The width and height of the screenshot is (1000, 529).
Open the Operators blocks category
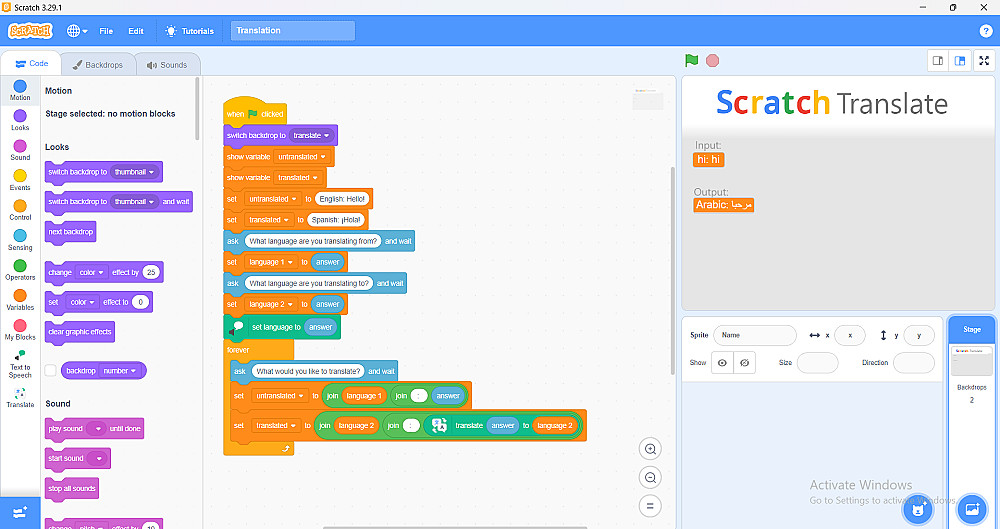[x=20, y=270]
